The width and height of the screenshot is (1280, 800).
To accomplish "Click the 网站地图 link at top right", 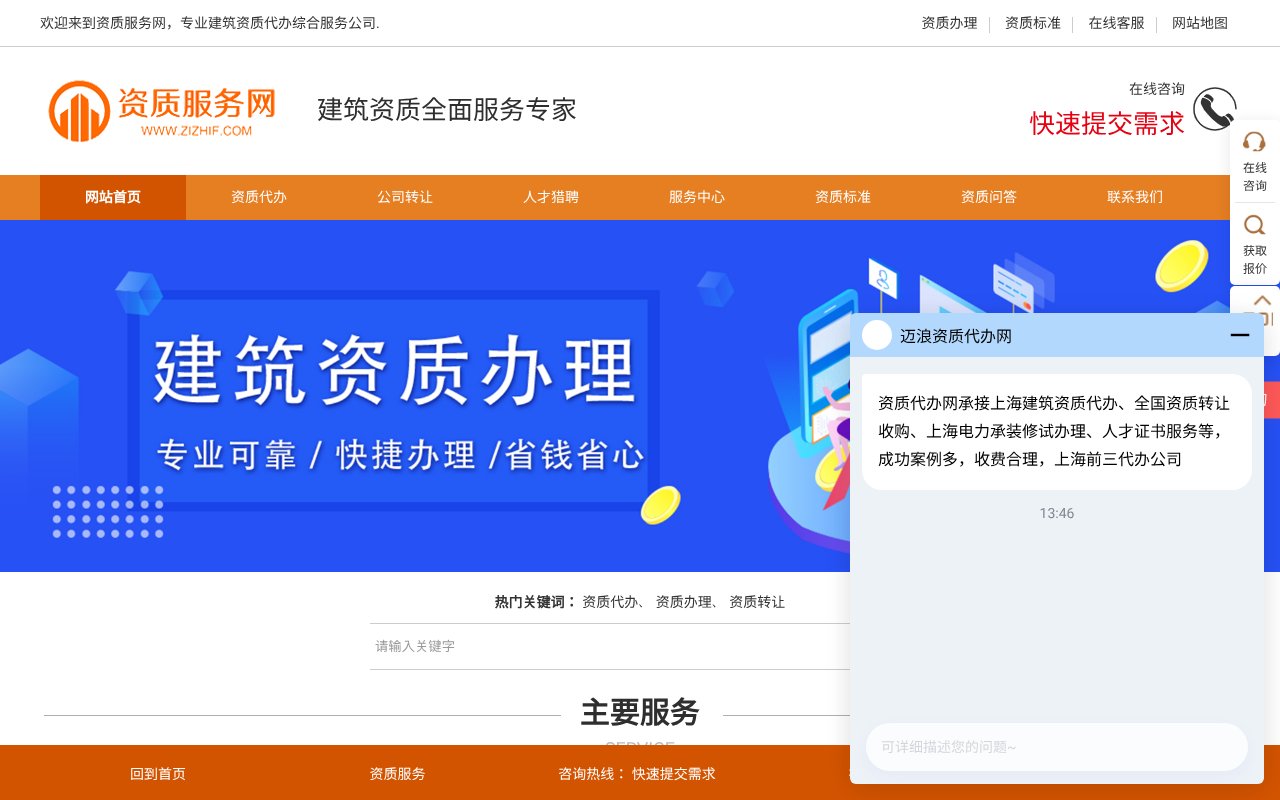I will [1199, 23].
